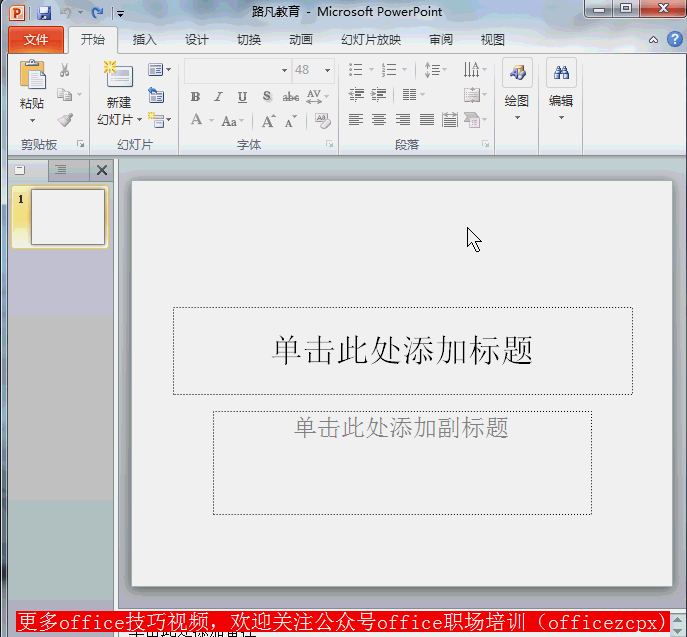Open the Slide Show (幻灯片放映) tab

[x=371, y=40]
